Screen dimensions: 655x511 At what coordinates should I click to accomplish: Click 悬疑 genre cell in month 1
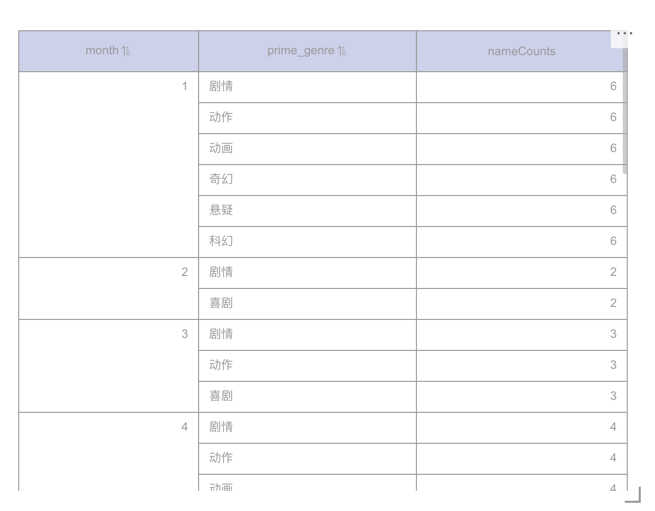(221, 210)
